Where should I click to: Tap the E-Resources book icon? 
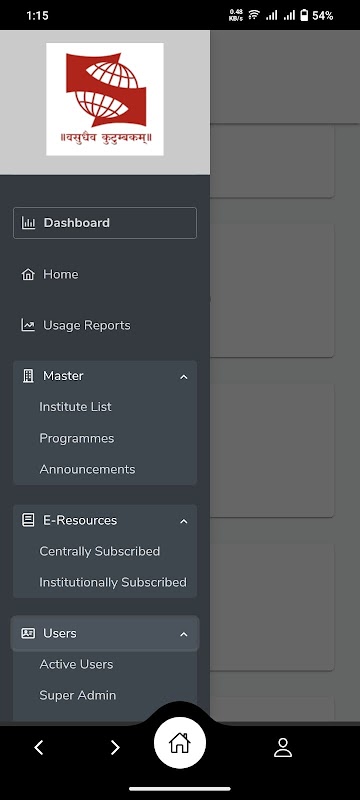click(28, 520)
